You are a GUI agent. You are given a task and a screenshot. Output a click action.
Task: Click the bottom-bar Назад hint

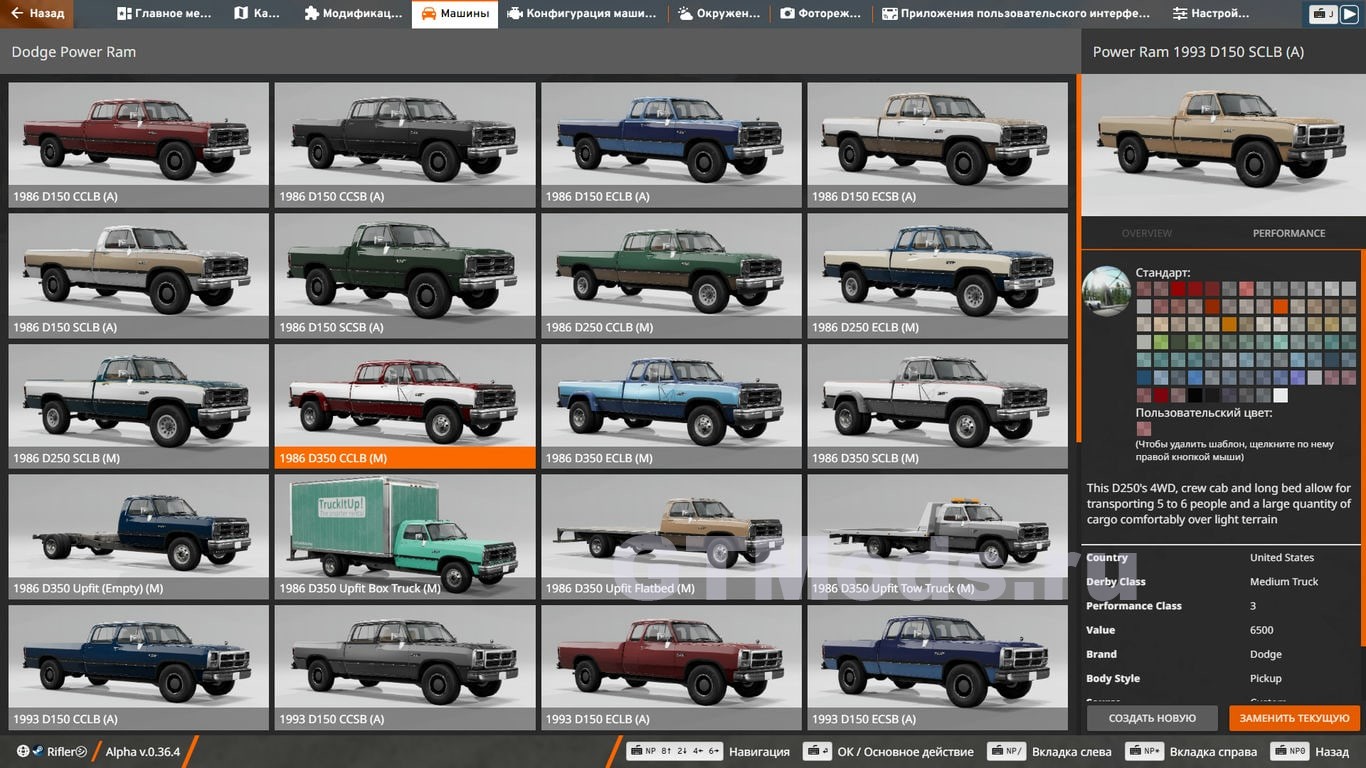pos(1309,751)
